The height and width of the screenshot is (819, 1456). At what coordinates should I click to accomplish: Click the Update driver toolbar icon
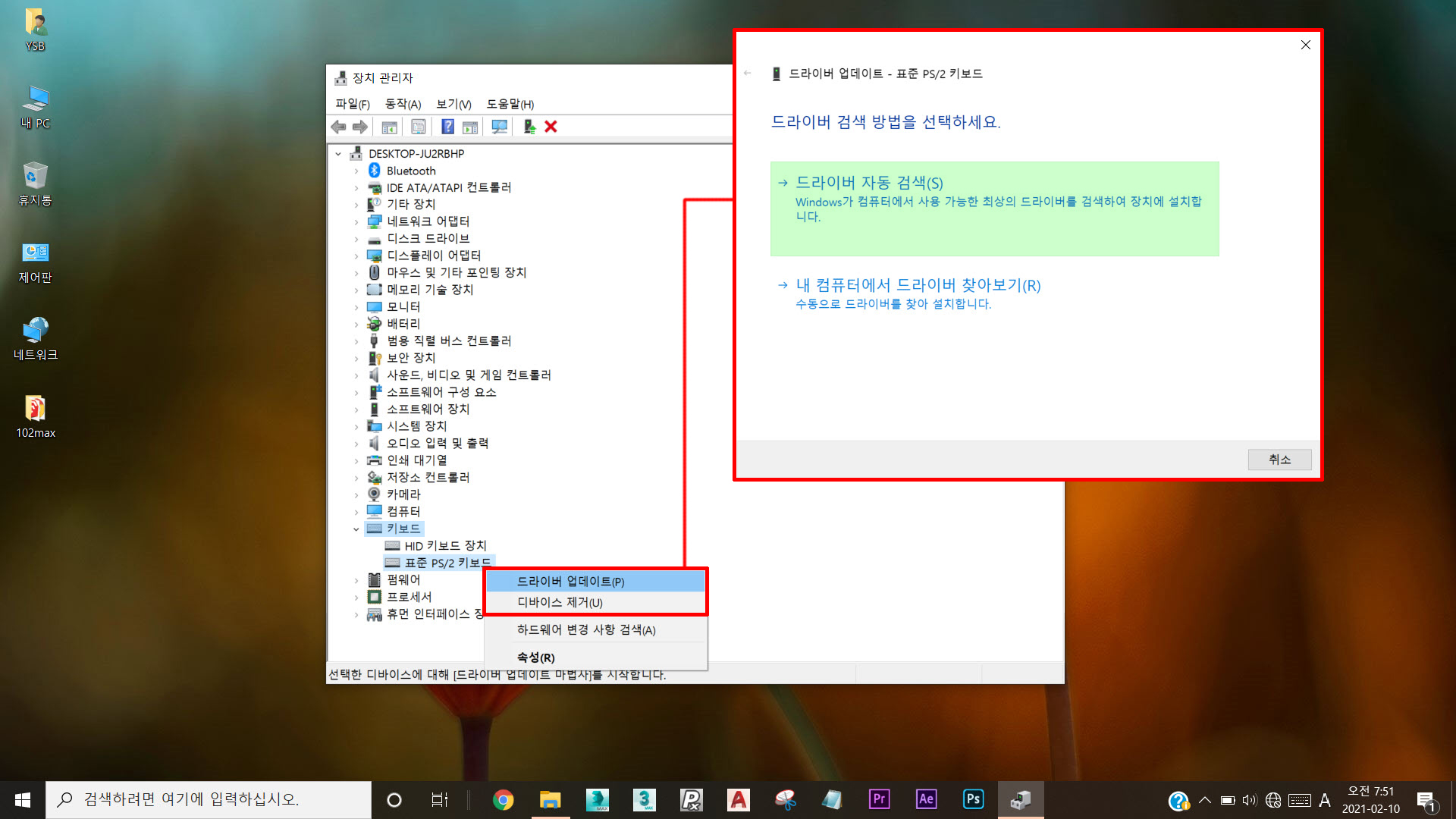pyautogui.click(x=529, y=127)
